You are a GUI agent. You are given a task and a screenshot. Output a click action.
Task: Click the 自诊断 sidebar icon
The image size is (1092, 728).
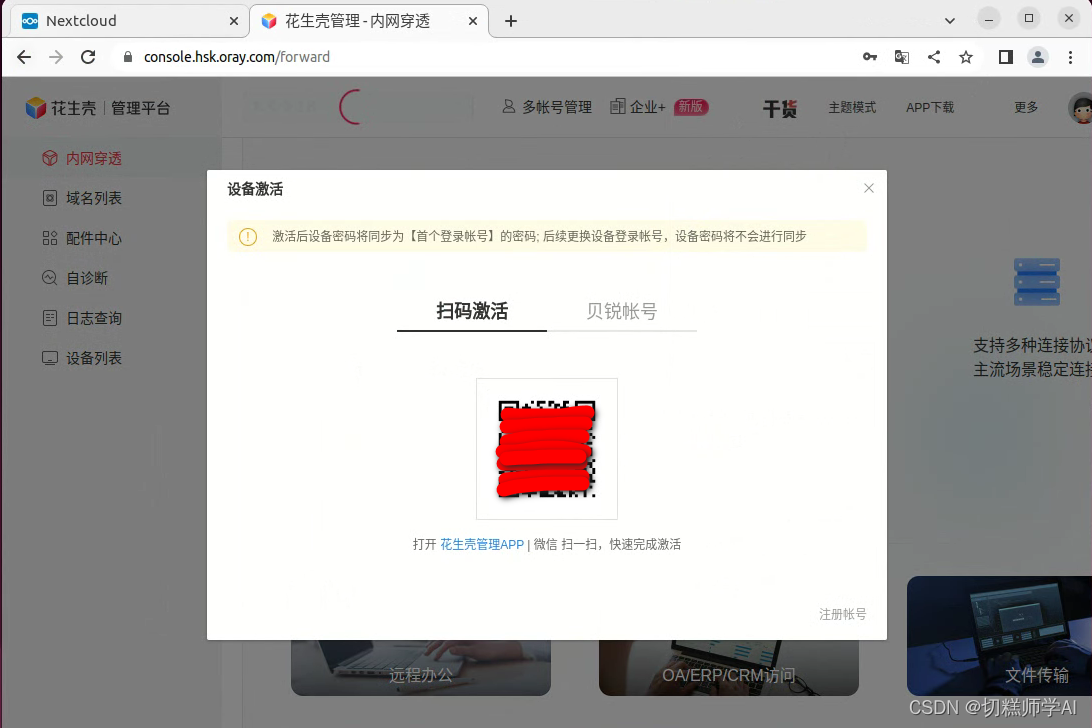pos(49,278)
